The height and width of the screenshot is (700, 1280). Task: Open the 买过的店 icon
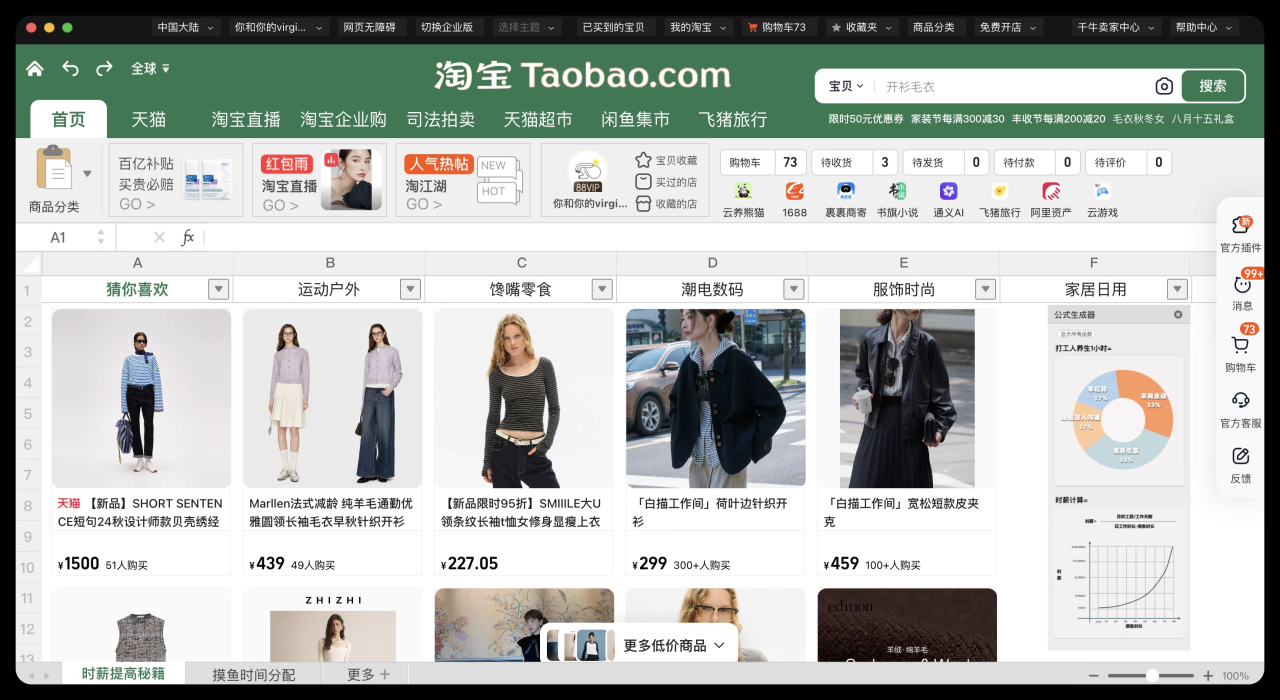(x=644, y=182)
